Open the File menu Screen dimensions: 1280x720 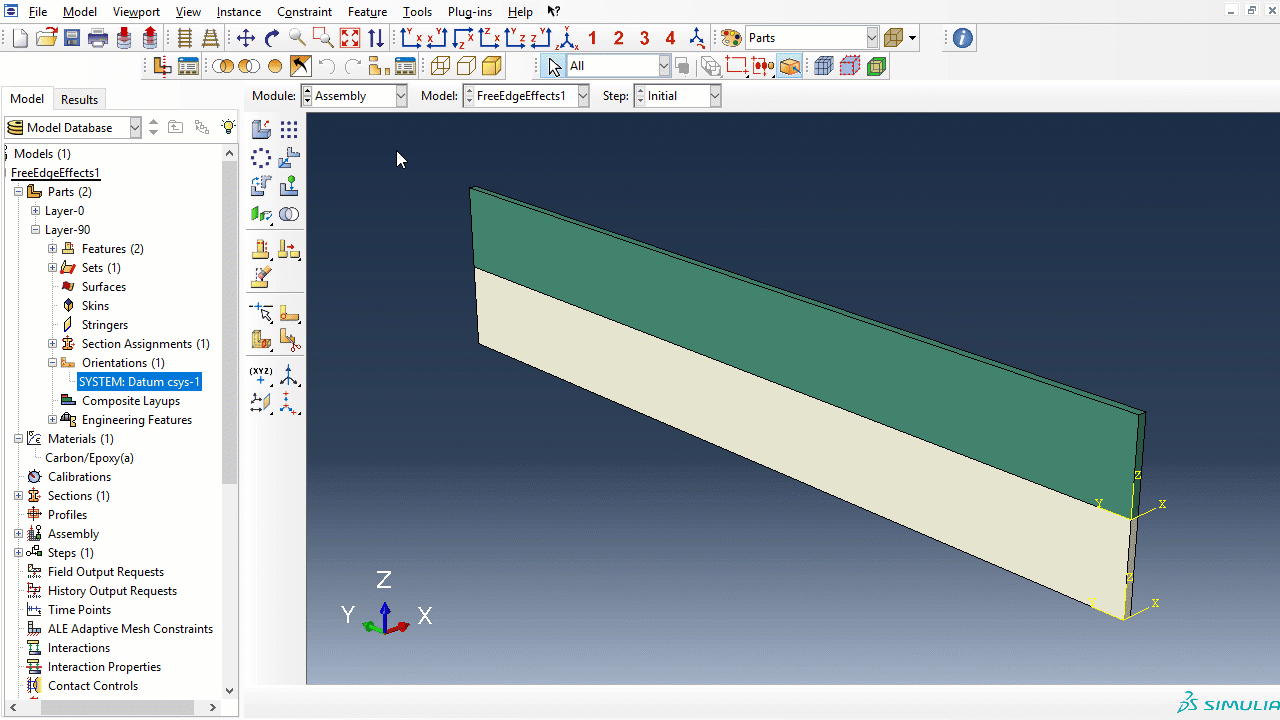click(x=38, y=12)
